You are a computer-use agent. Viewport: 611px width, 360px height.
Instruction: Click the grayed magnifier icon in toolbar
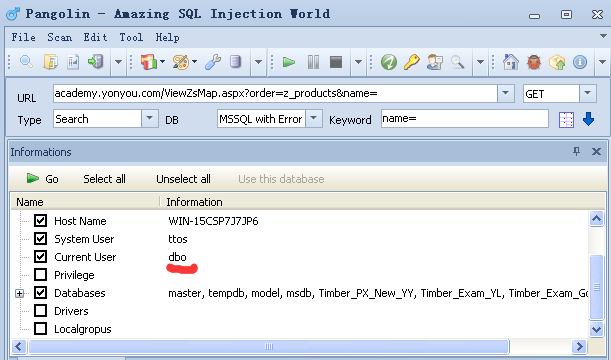(457, 62)
